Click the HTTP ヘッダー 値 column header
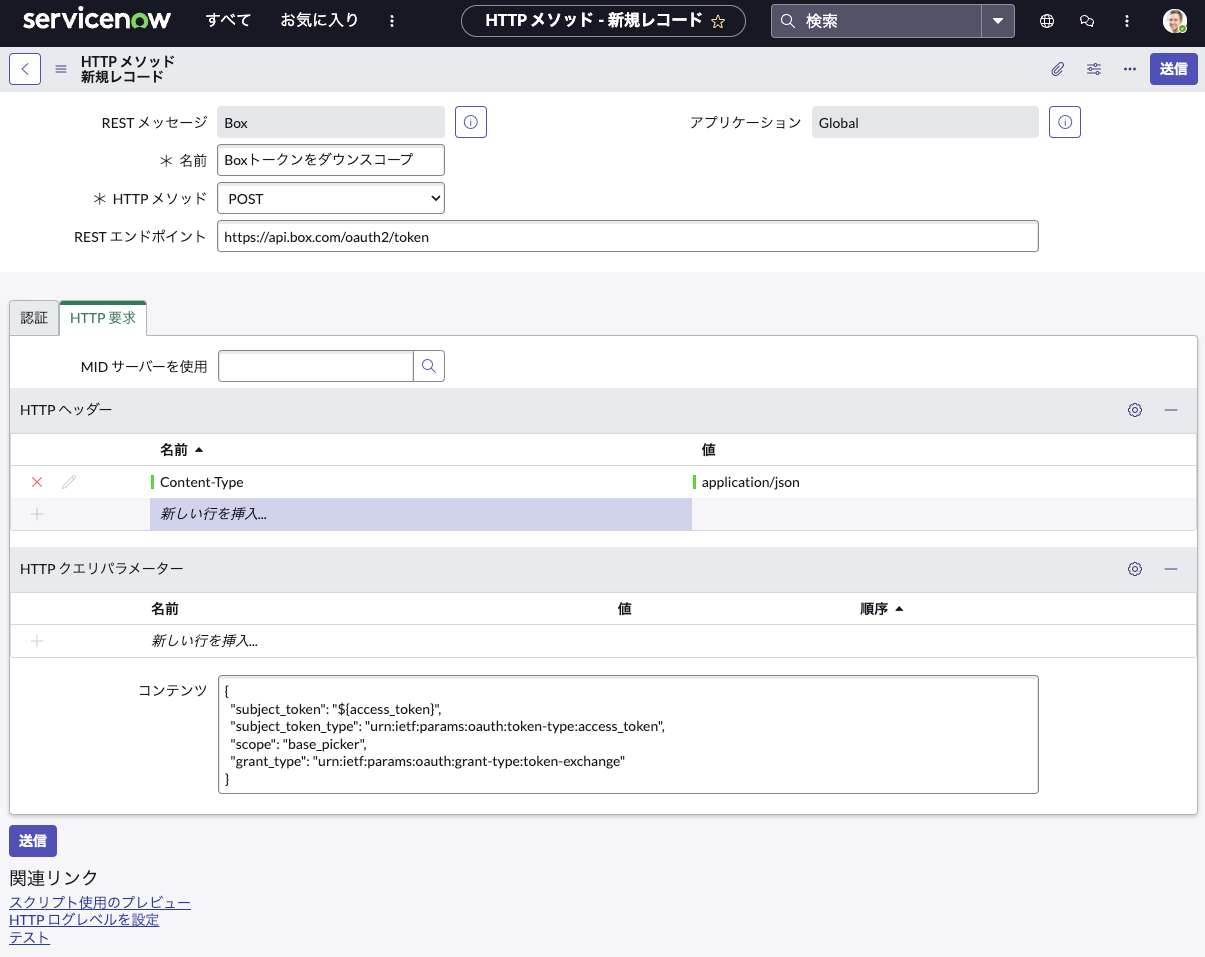 (x=708, y=450)
